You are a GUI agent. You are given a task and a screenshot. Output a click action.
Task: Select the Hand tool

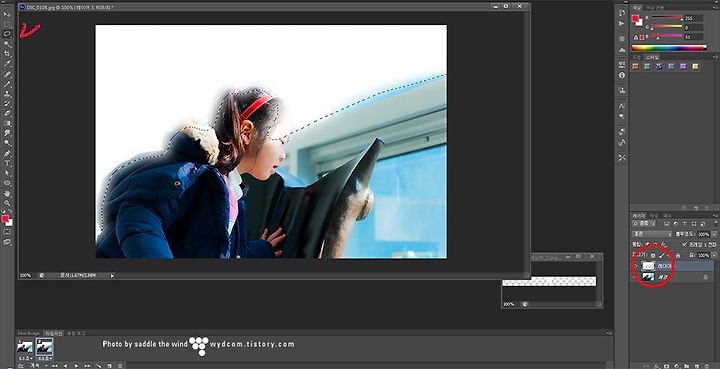click(7, 193)
